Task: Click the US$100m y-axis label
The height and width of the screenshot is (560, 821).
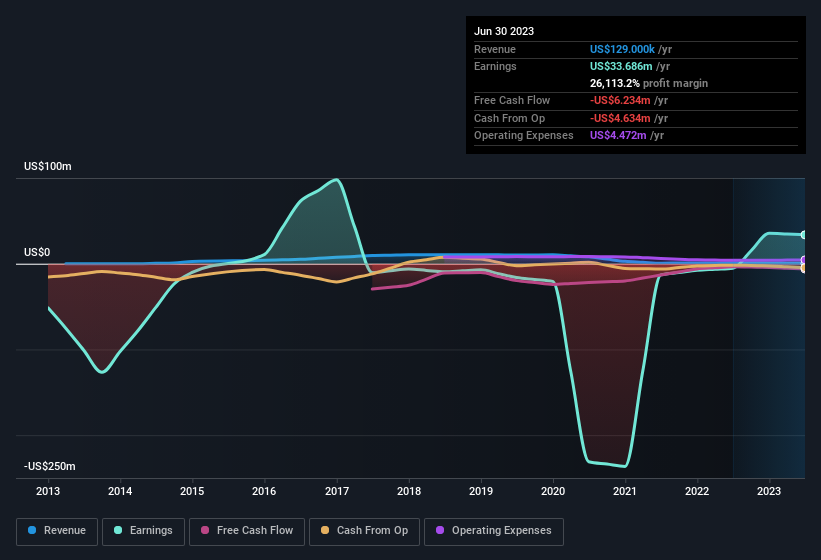Action: (47, 166)
